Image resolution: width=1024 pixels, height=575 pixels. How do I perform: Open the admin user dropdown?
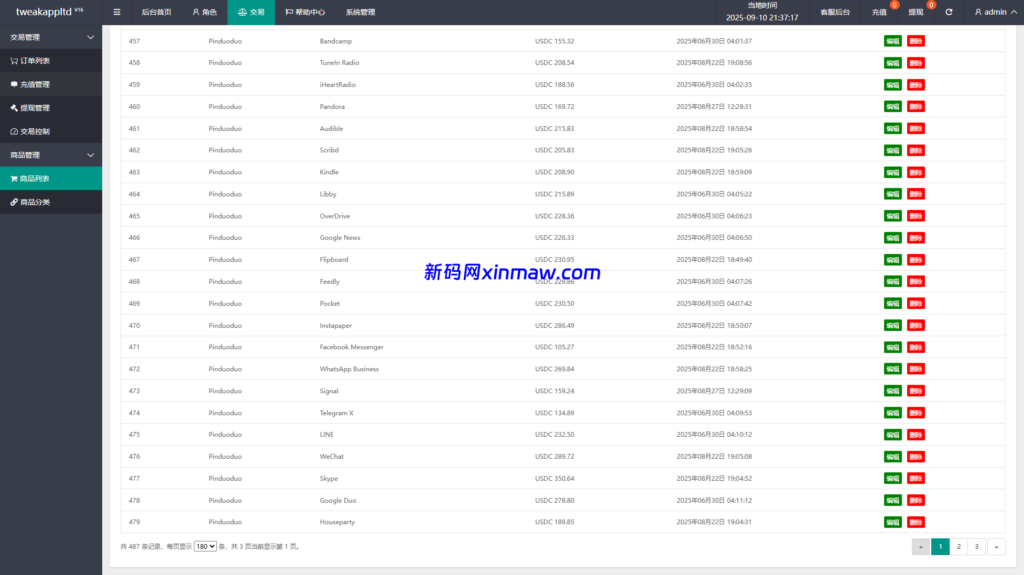point(995,12)
